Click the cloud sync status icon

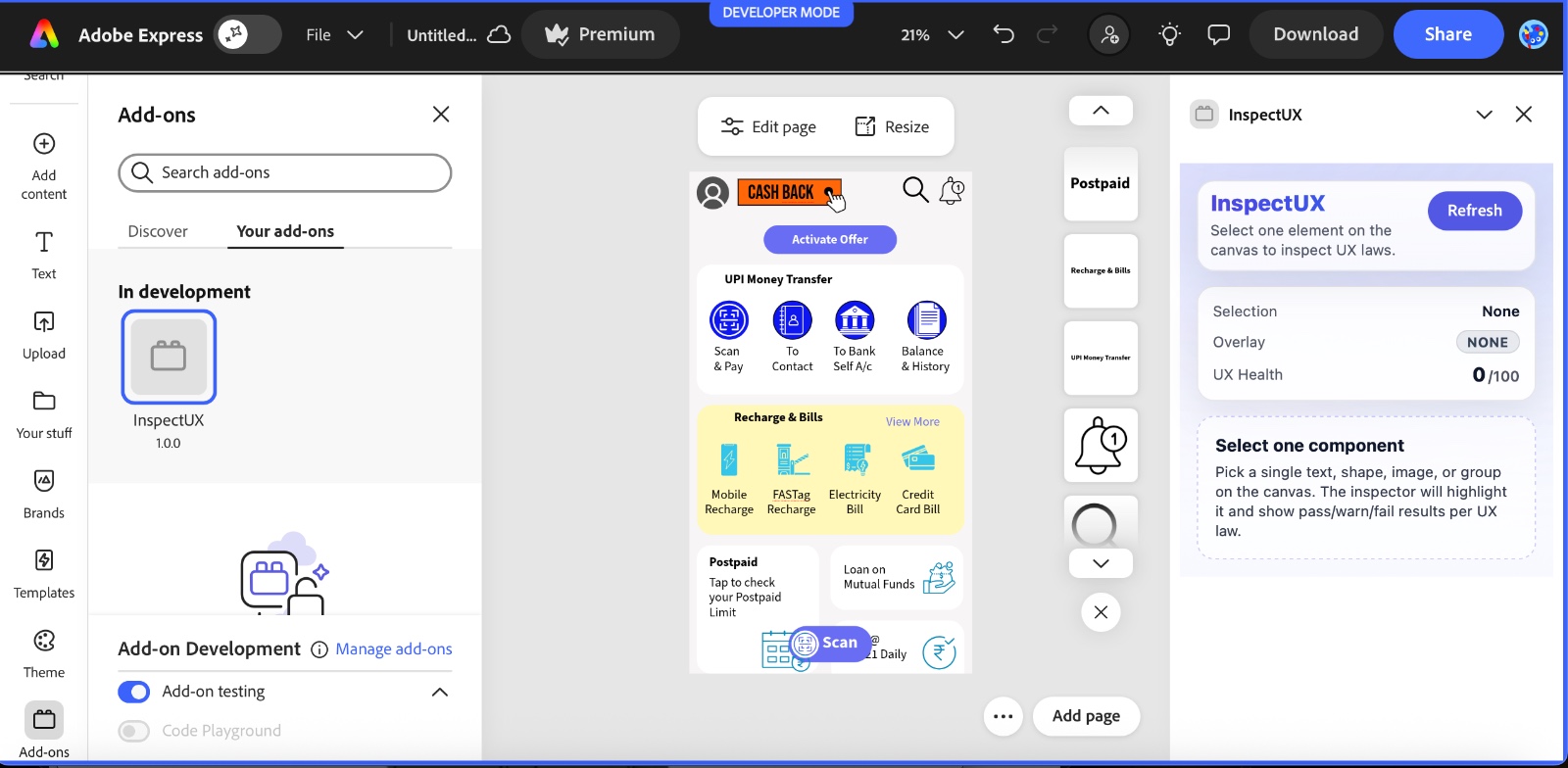click(499, 34)
